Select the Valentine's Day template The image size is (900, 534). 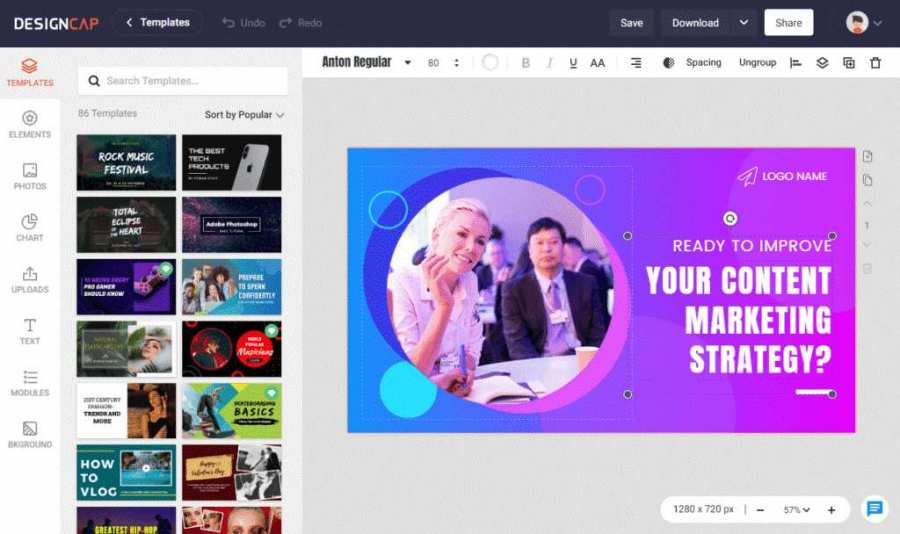pos(232,473)
